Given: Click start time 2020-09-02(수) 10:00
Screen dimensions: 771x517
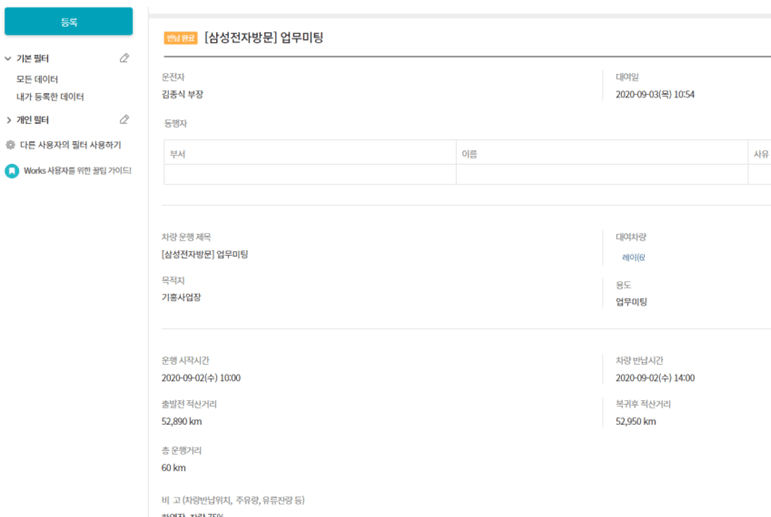Looking at the screenshot, I should [x=201, y=378].
